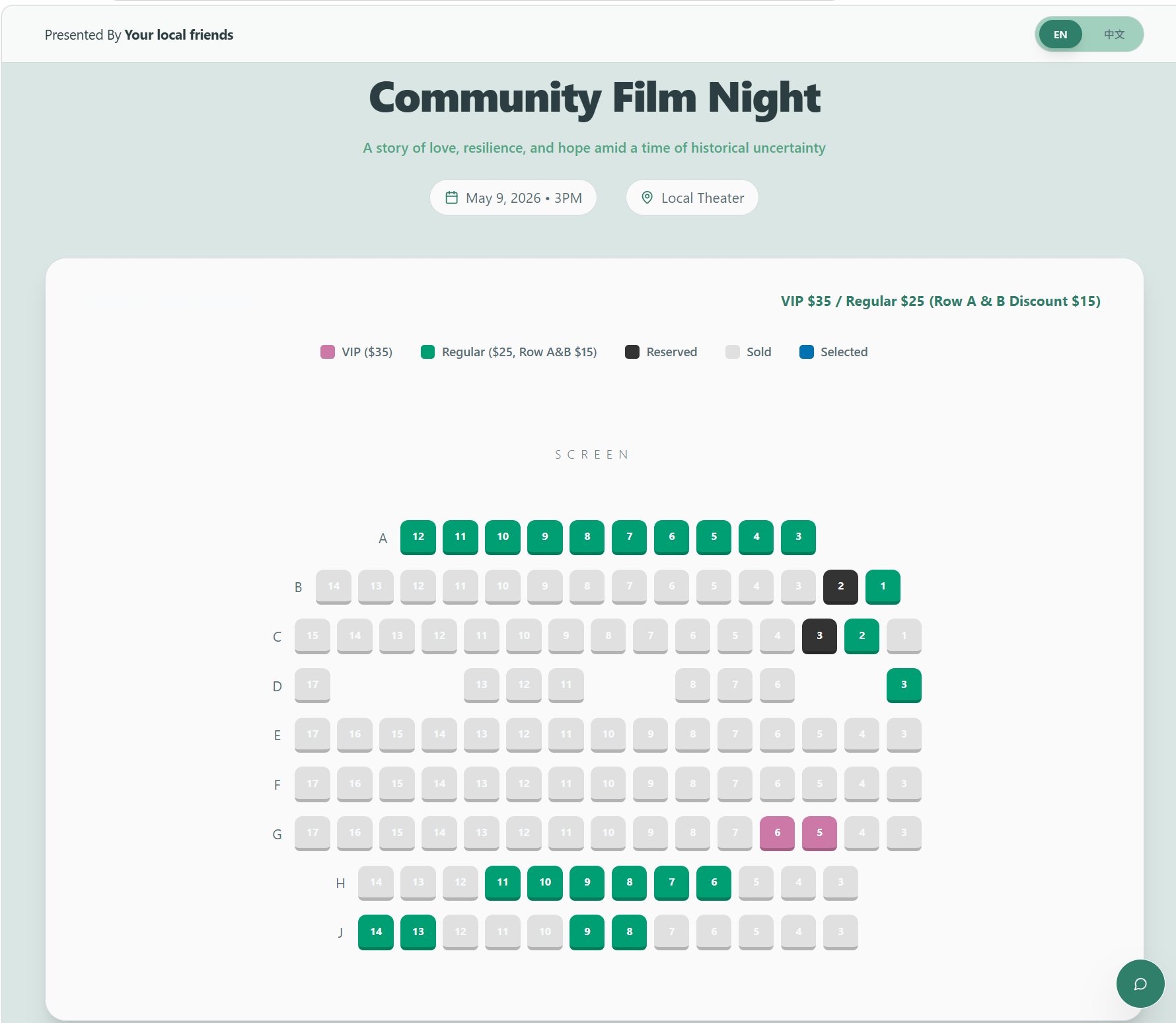Click reserved seat 3 in row C
This screenshot has height=1023, width=1176.
820,636
